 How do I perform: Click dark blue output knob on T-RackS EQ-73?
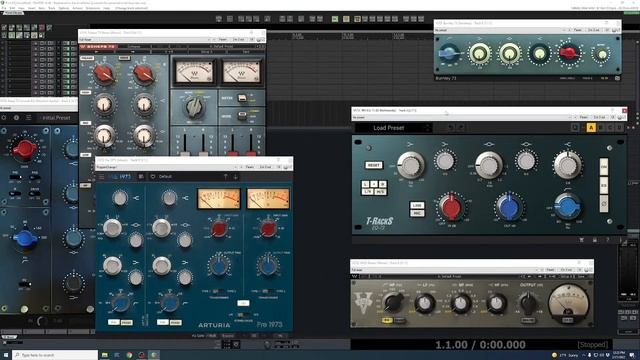click(509, 207)
